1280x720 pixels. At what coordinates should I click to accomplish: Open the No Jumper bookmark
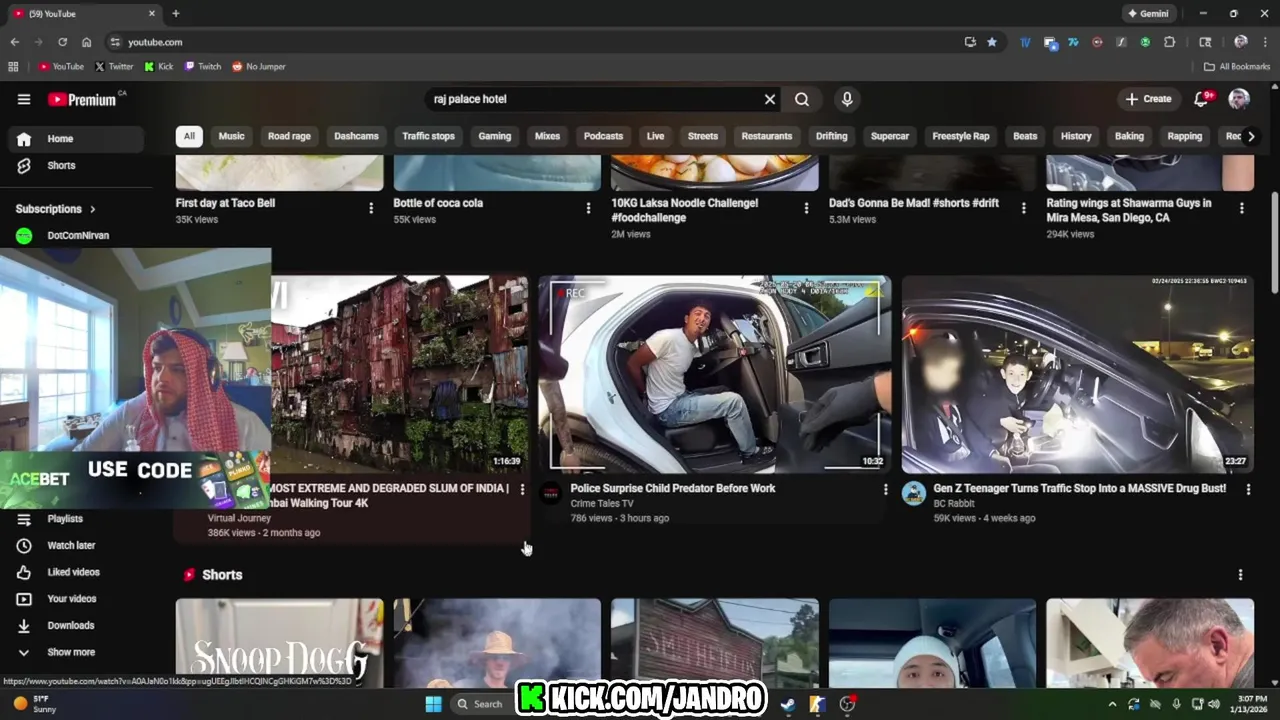tap(259, 66)
